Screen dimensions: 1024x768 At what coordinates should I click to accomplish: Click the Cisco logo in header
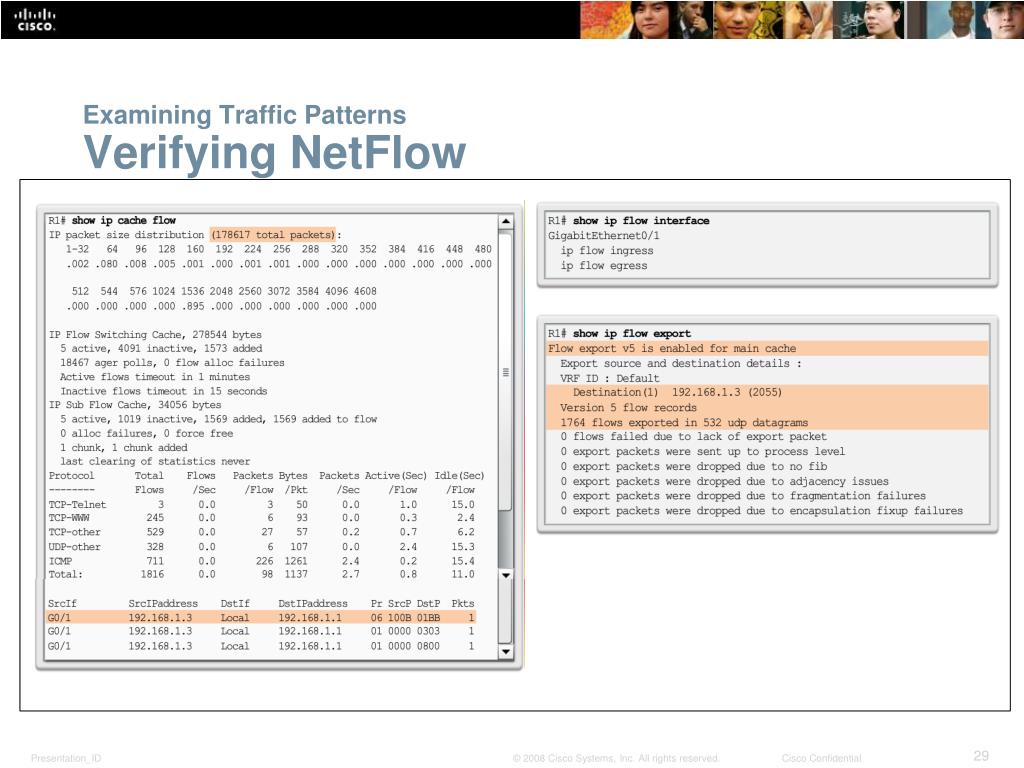35,20
